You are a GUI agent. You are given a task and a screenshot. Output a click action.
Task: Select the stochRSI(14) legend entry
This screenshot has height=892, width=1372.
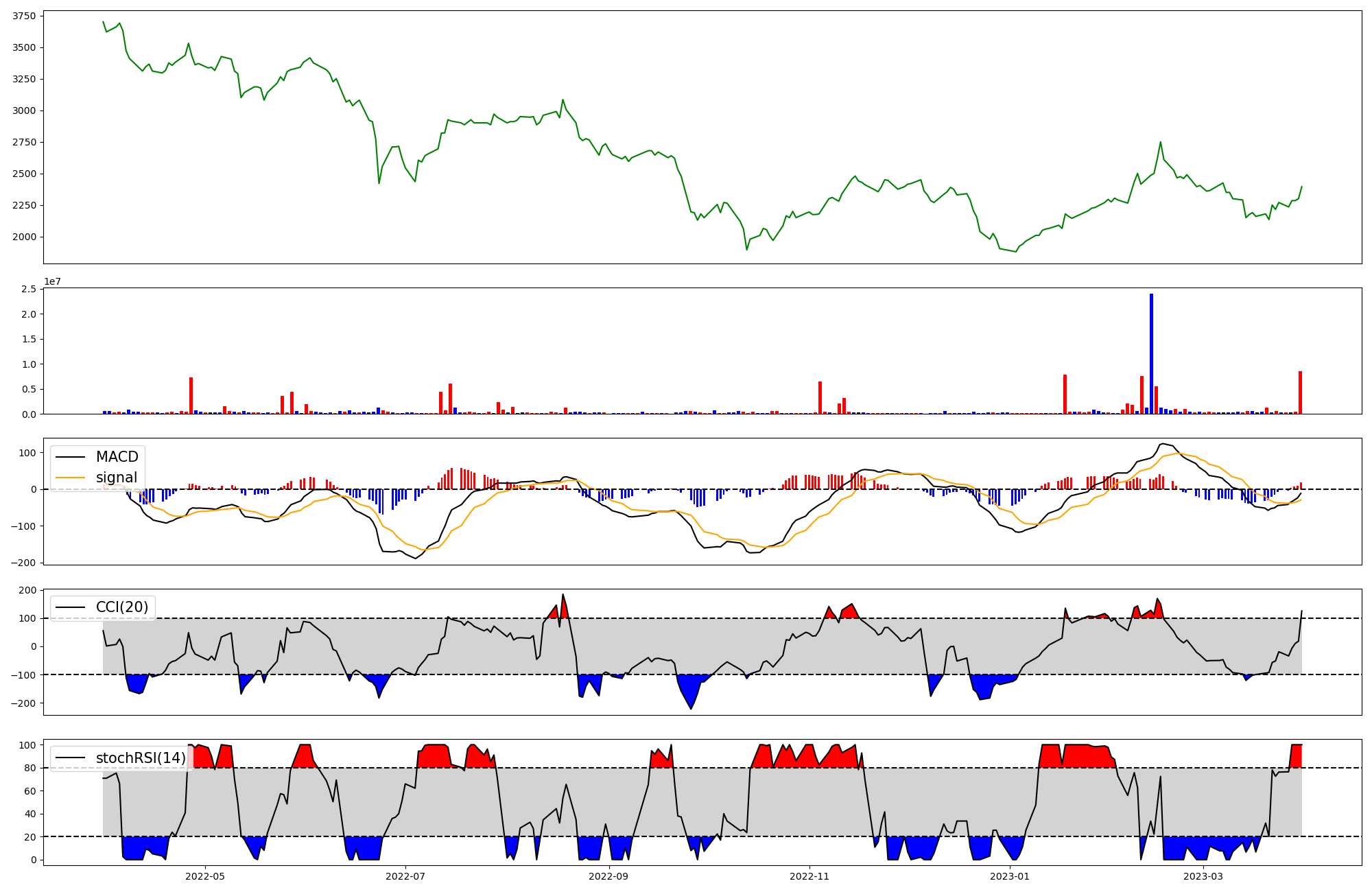[141, 758]
